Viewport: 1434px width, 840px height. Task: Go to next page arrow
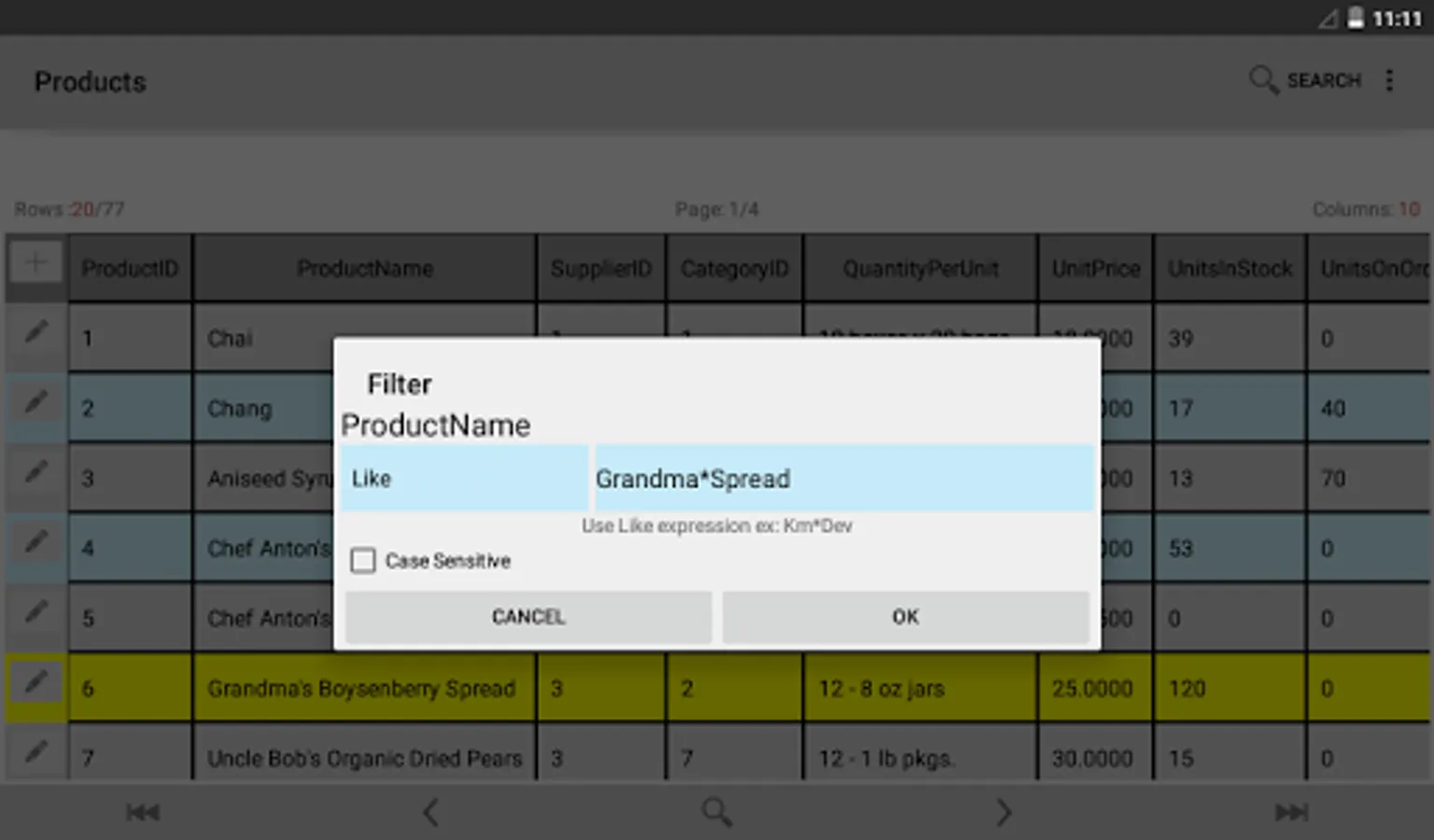[1004, 812]
